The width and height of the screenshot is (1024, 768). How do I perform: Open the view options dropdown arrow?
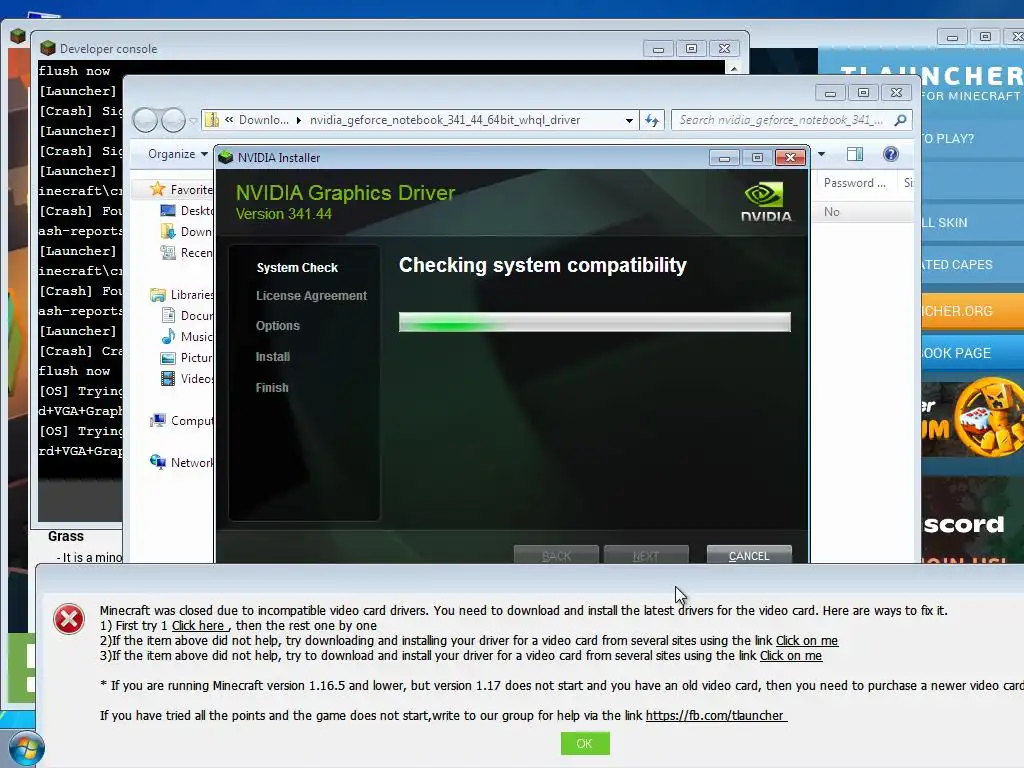pyautogui.click(x=822, y=154)
